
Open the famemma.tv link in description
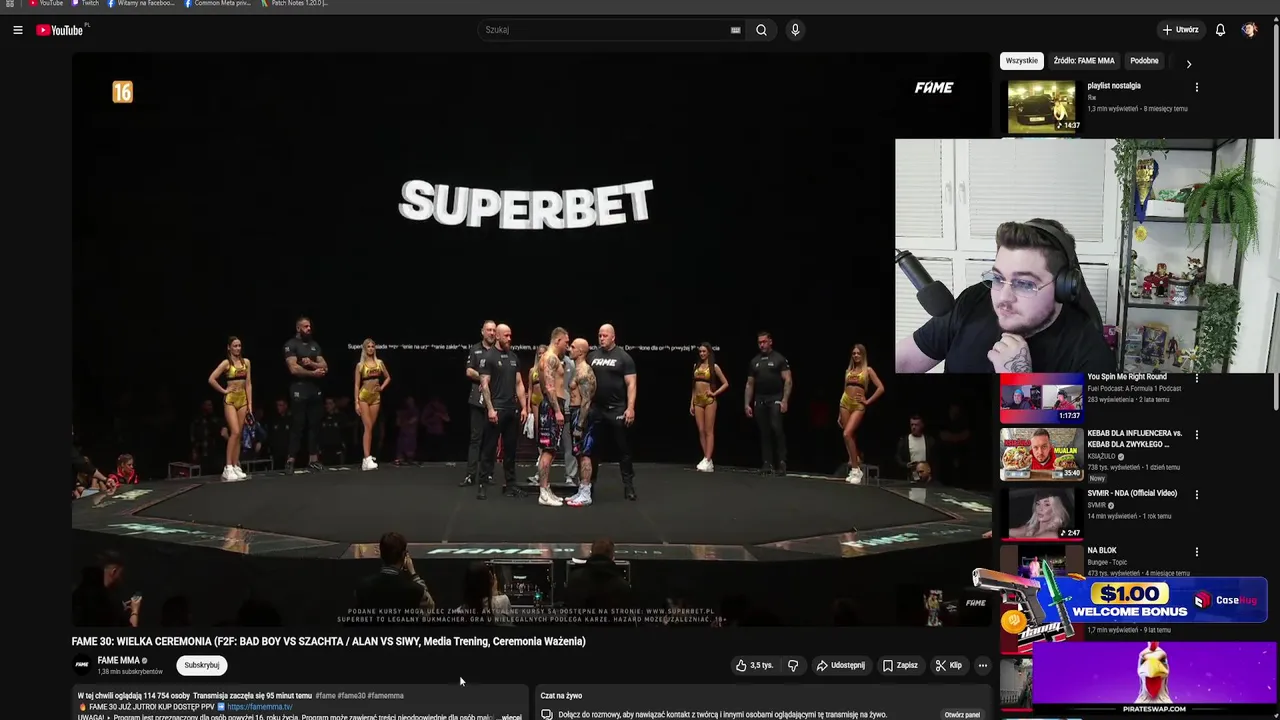(259, 707)
